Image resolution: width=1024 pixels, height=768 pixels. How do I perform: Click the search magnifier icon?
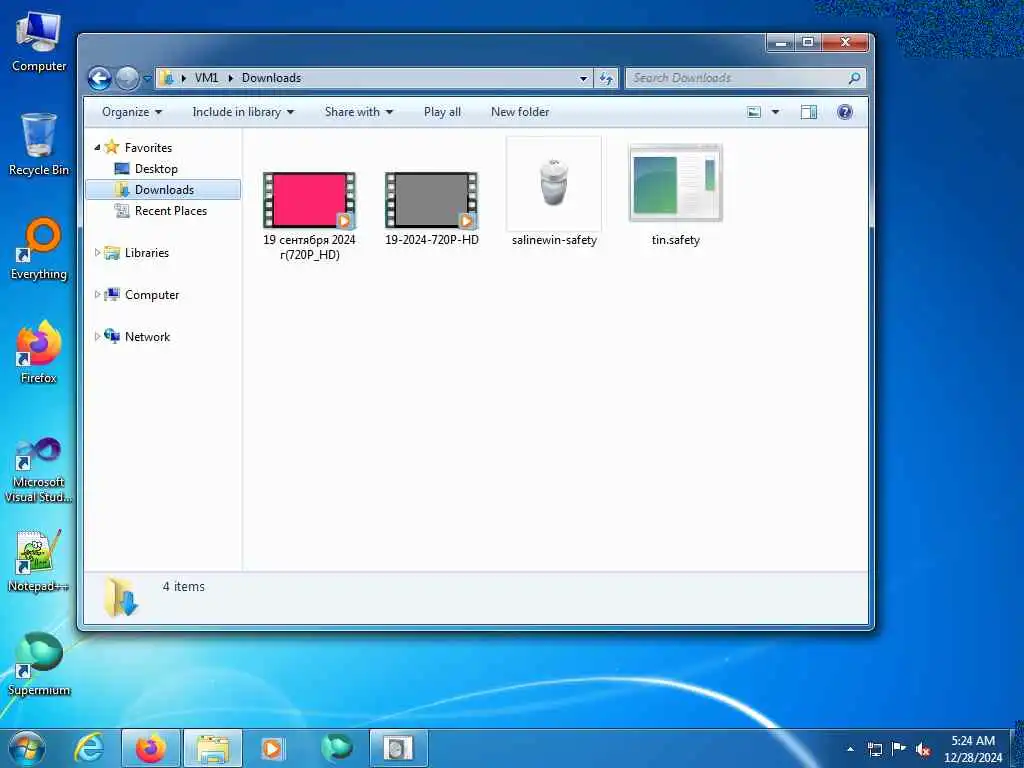(x=854, y=78)
